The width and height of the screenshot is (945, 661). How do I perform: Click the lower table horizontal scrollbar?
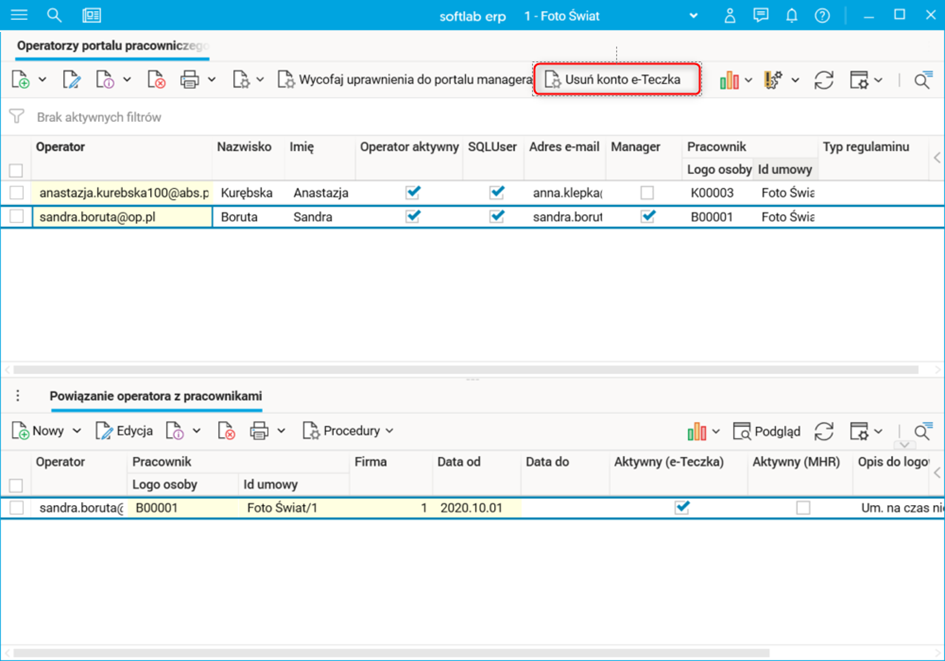(391, 653)
